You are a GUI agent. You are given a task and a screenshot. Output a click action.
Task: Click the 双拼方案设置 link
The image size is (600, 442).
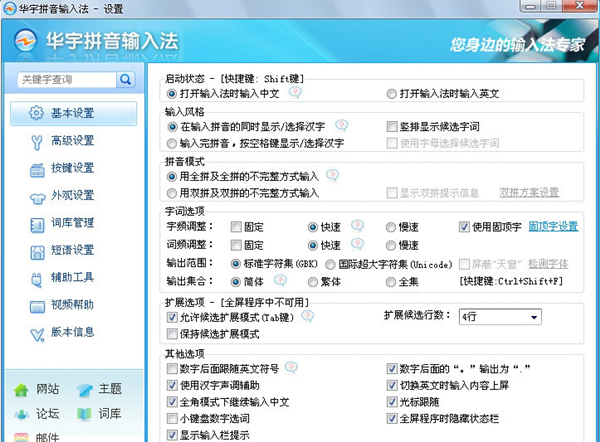tap(529, 192)
